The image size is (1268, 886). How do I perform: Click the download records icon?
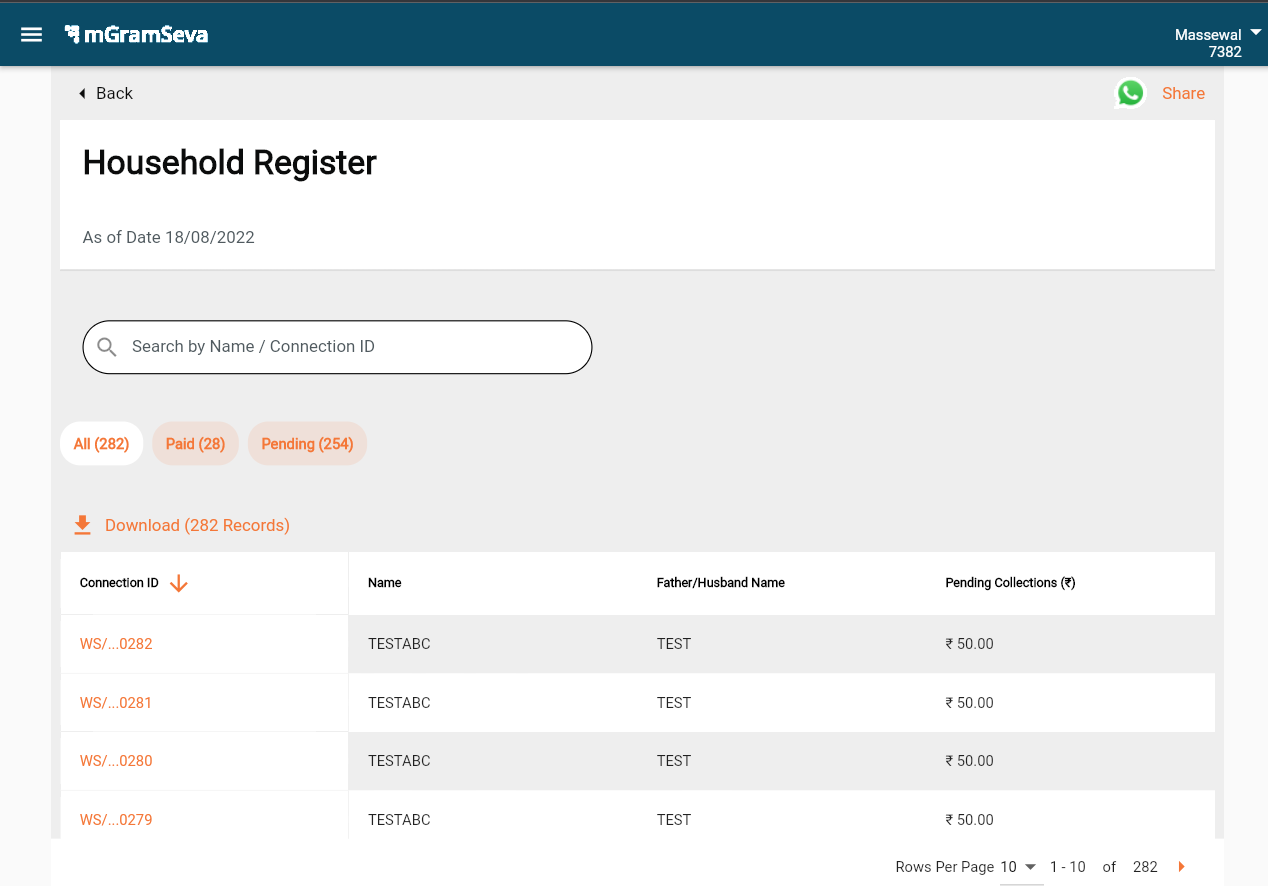[83, 525]
